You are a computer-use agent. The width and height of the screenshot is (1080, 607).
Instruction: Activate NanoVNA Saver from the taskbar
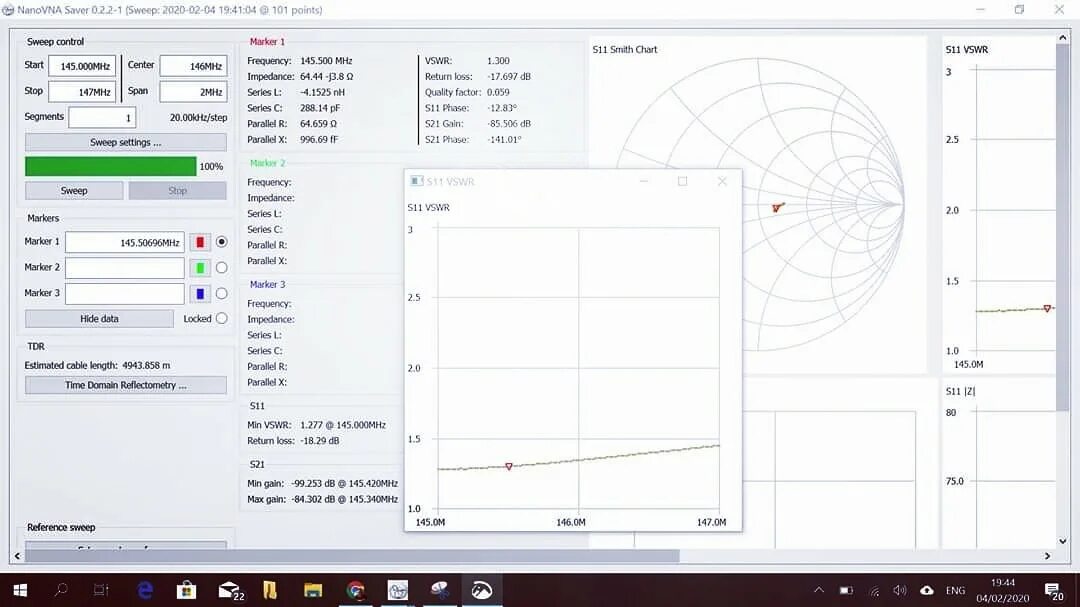[x=483, y=589]
